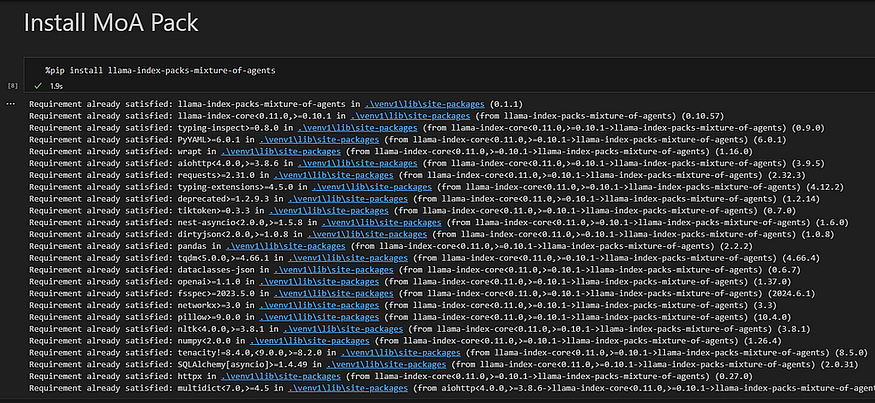
Task: Open site-packages link on tiktoken row
Action: click(329, 211)
